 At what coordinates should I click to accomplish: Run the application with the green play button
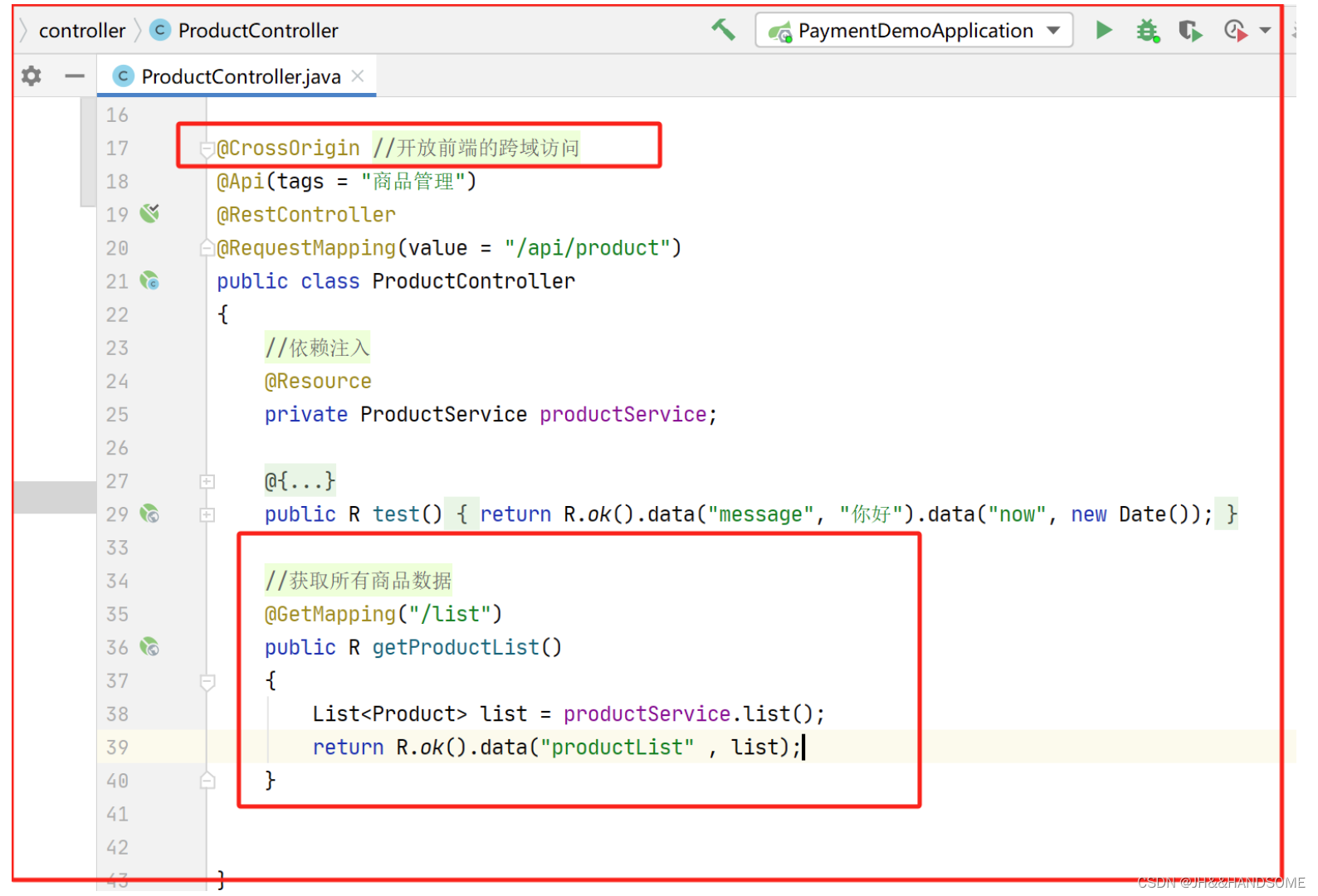[1103, 31]
